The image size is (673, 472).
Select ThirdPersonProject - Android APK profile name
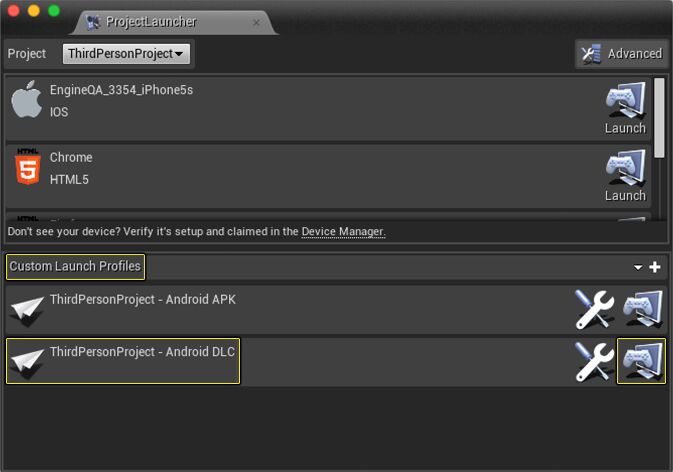(x=143, y=299)
